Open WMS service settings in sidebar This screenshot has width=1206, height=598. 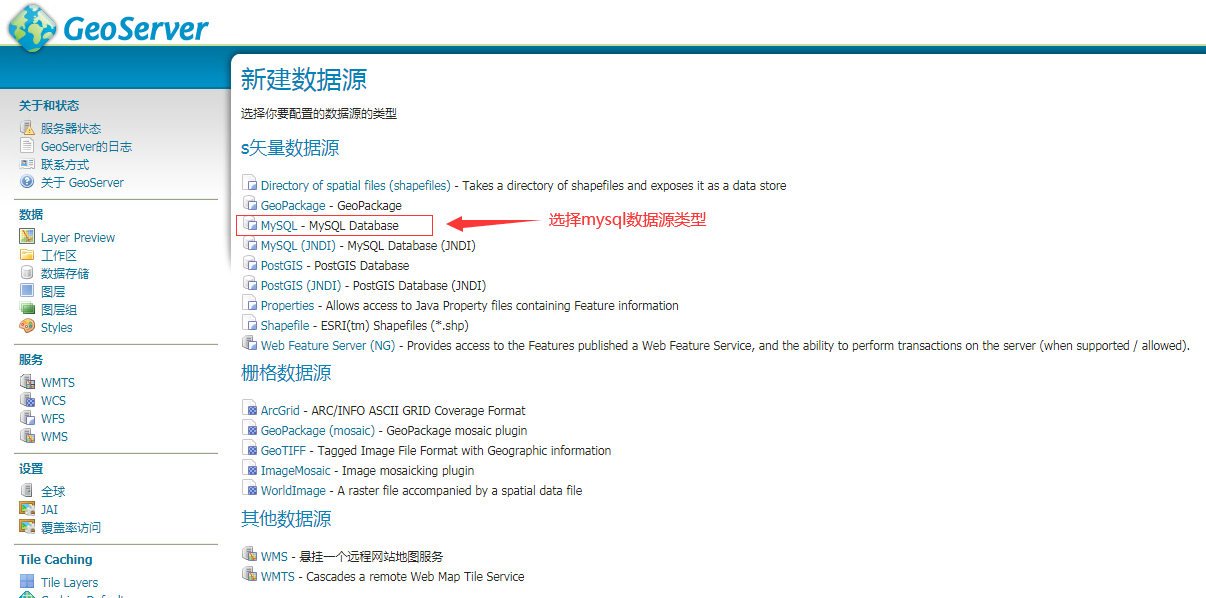pos(54,436)
